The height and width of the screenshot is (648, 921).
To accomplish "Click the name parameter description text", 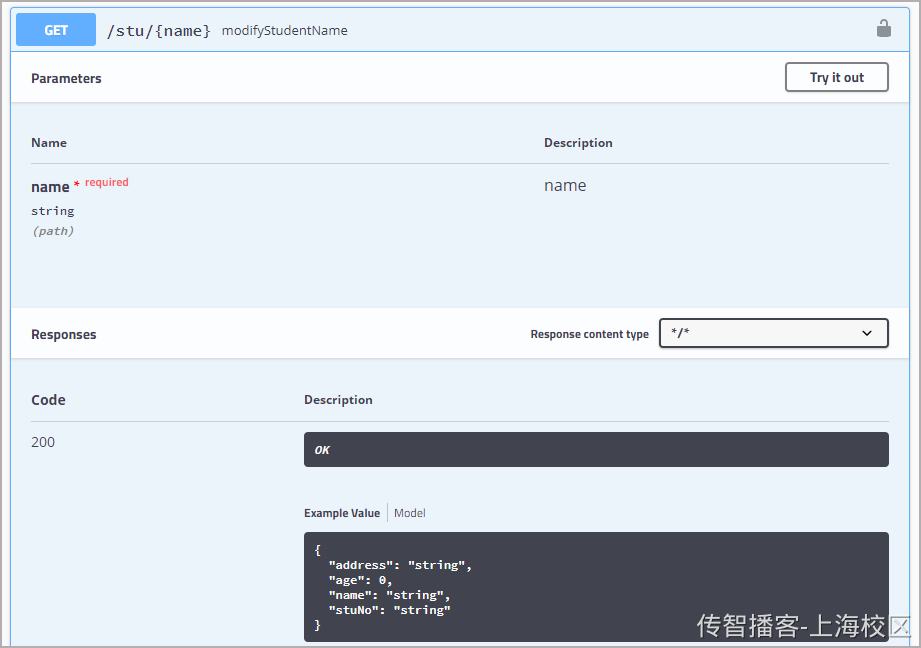I will click(565, 186).
